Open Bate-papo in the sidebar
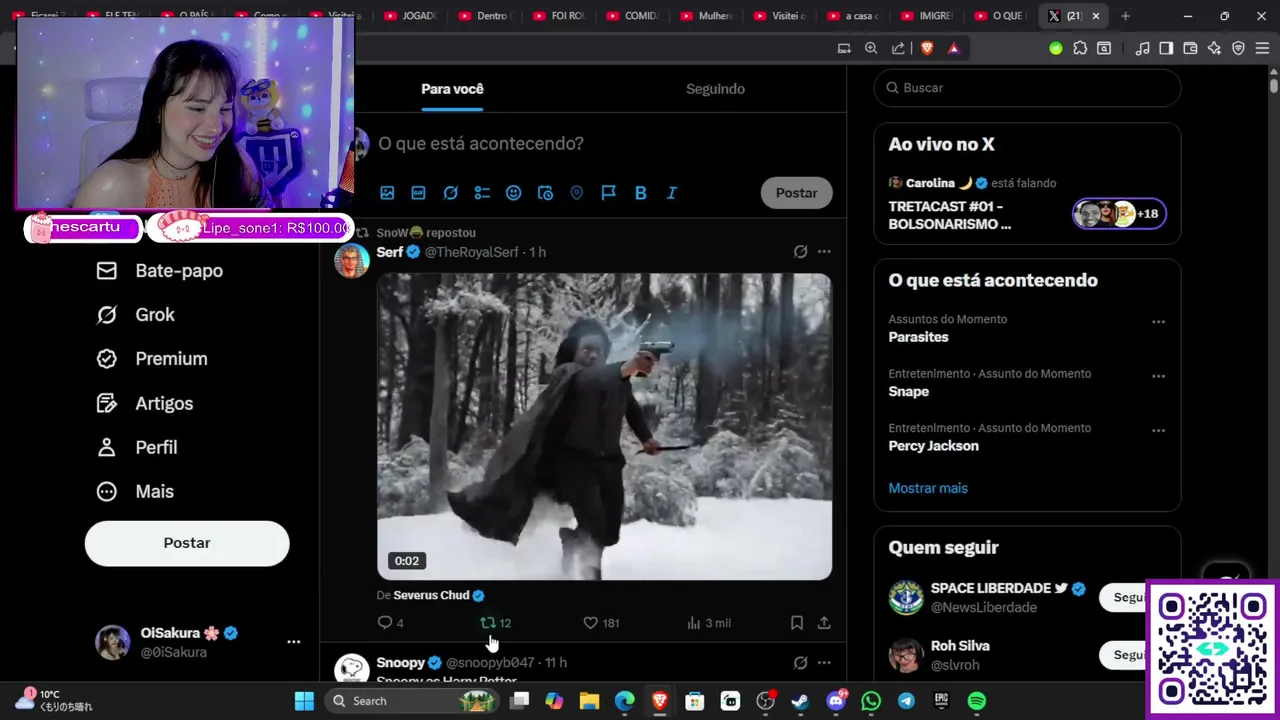 pos(160,271)
